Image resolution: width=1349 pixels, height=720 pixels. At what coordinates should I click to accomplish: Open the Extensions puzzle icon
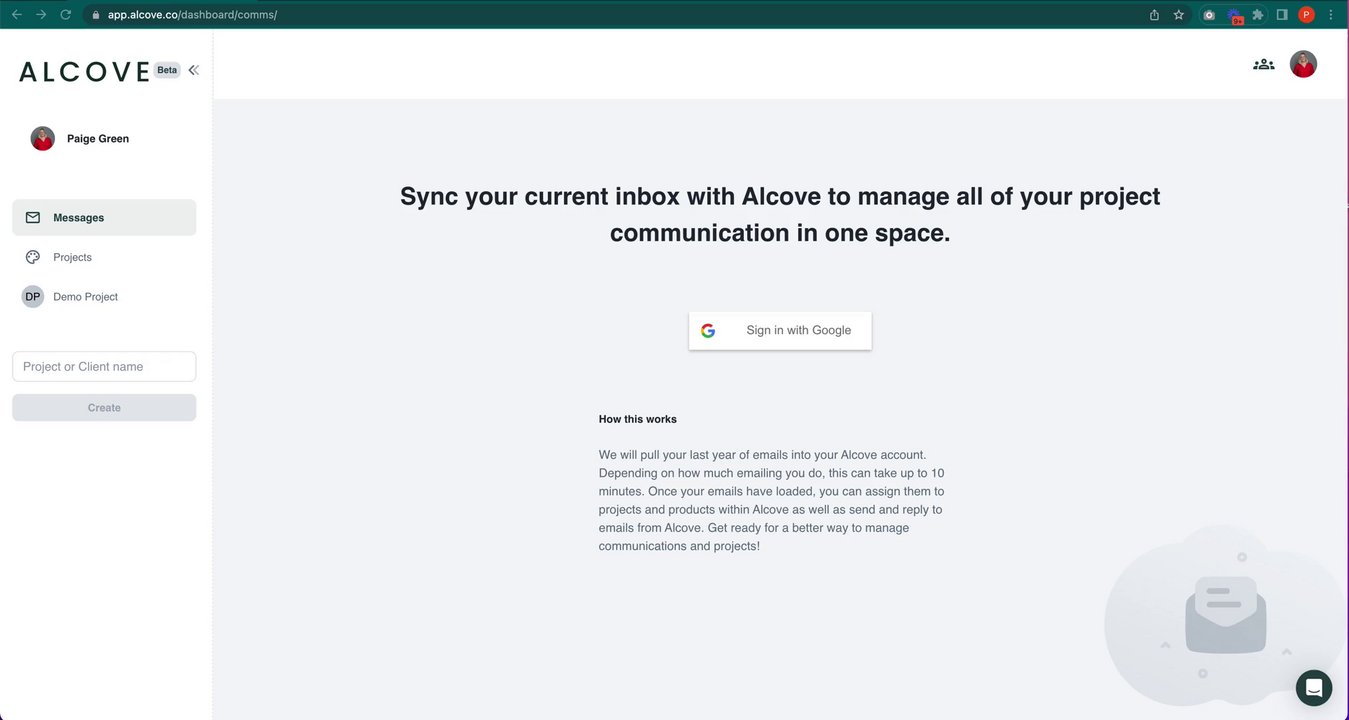point(1258,15)
